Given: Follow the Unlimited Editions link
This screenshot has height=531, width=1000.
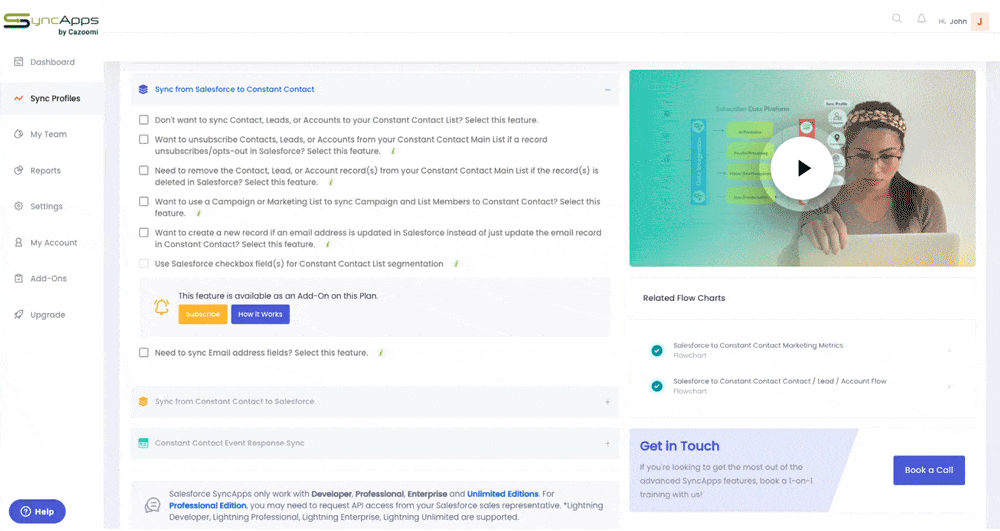Looking at the screenshot, I should 503,494.
